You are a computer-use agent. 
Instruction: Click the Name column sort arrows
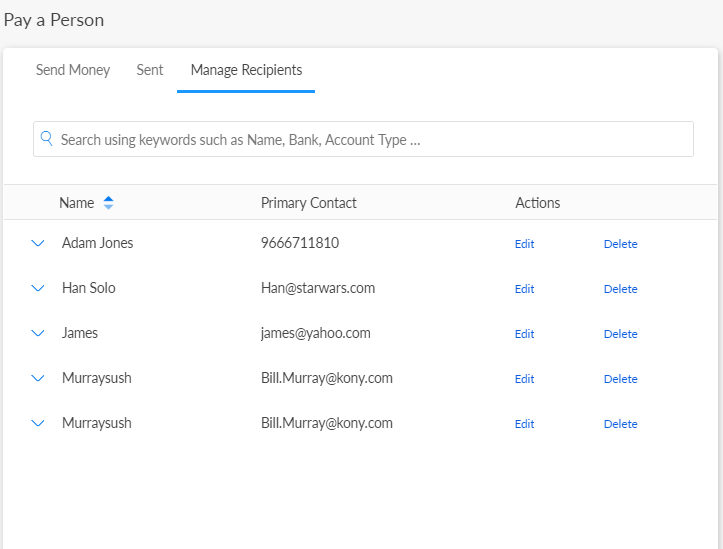tap(108, 203)
